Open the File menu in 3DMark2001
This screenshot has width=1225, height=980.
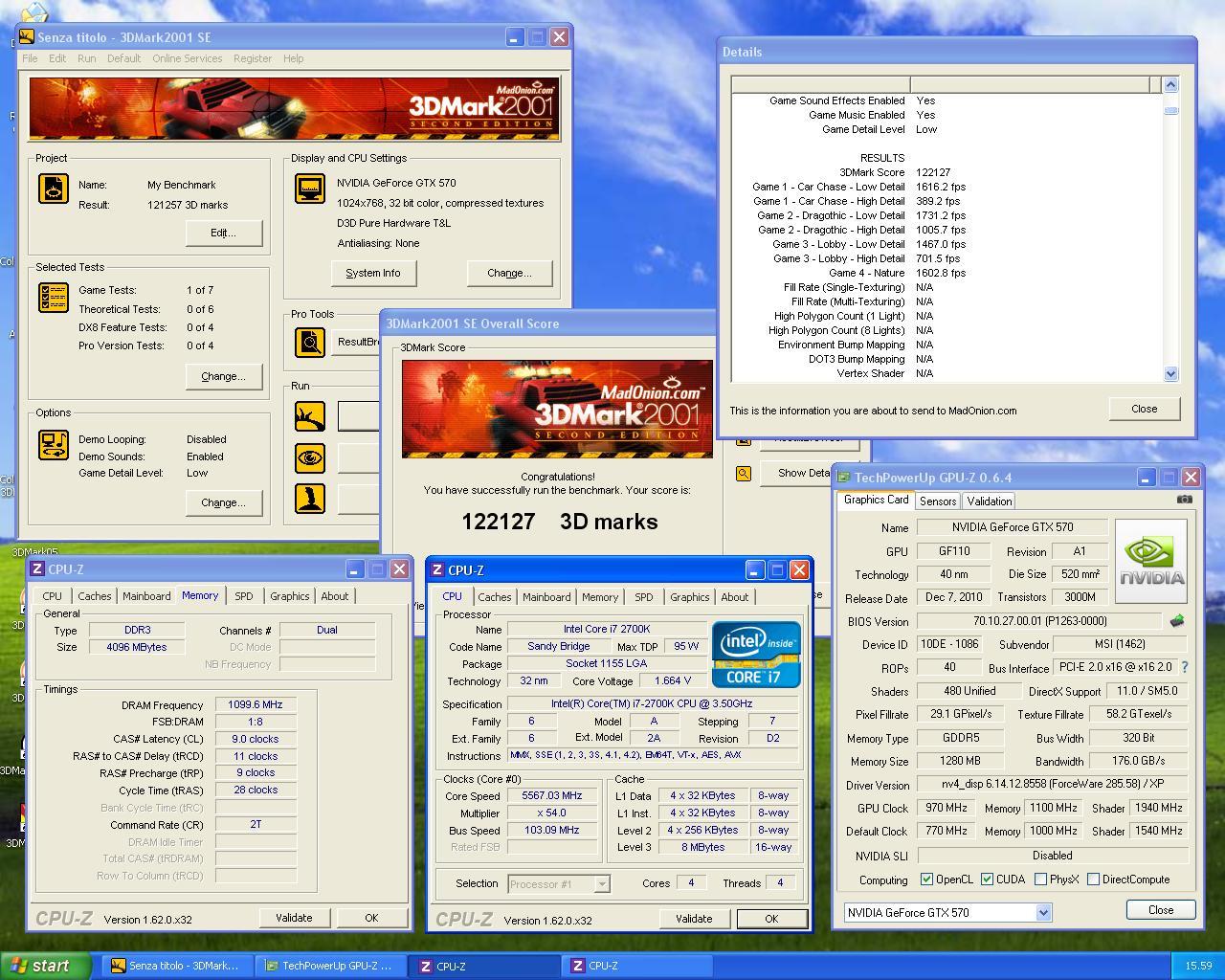[x=31, y=58]
